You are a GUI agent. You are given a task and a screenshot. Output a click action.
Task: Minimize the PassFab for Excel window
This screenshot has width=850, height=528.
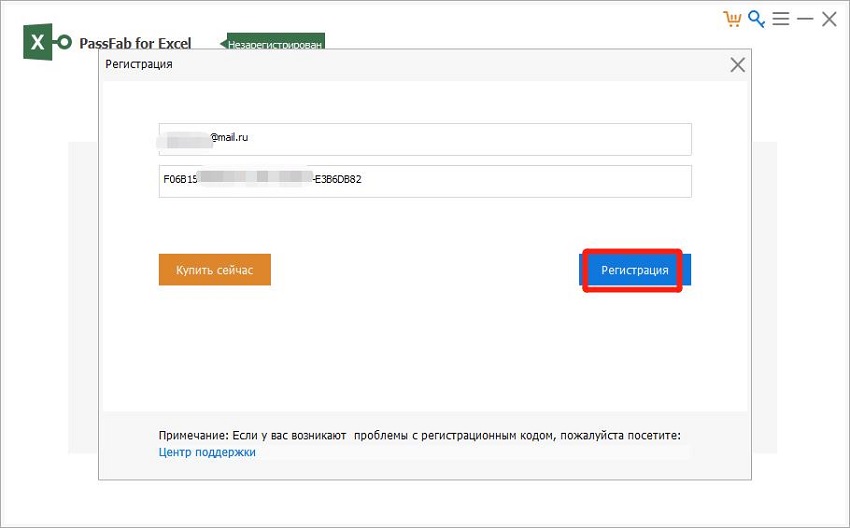(x=805, y=20)
